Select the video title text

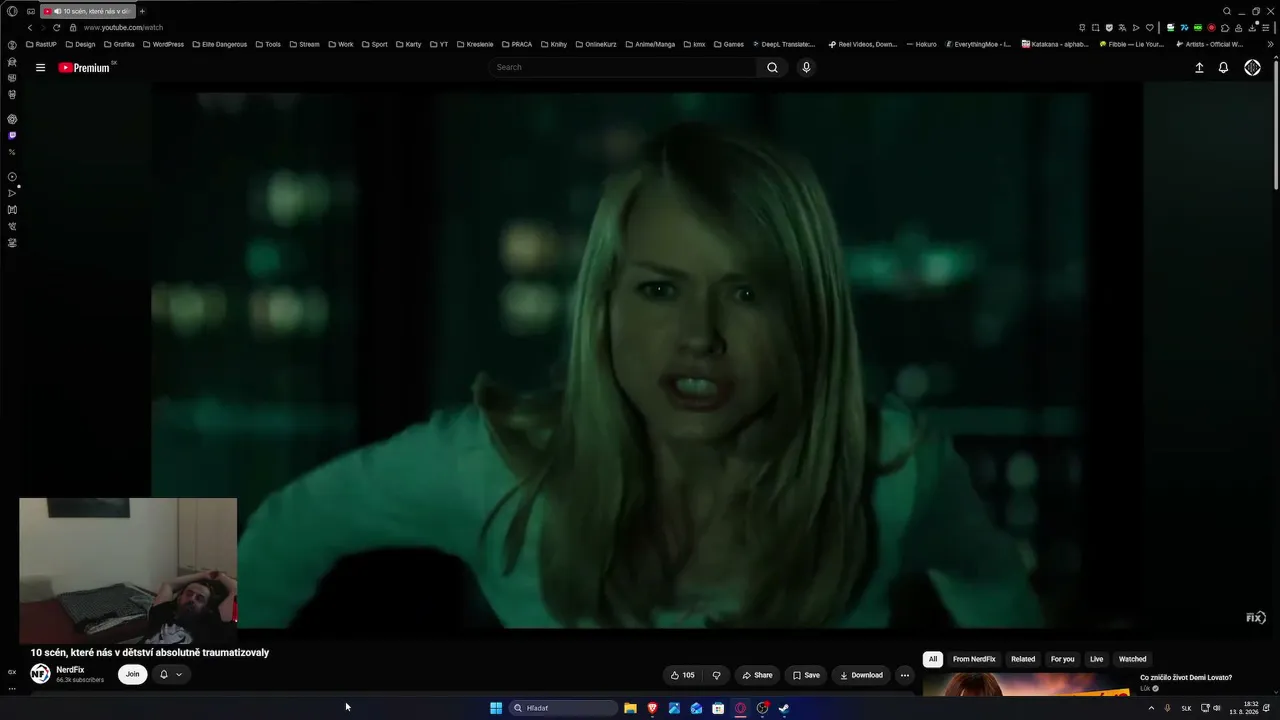[x=150, y=653]
